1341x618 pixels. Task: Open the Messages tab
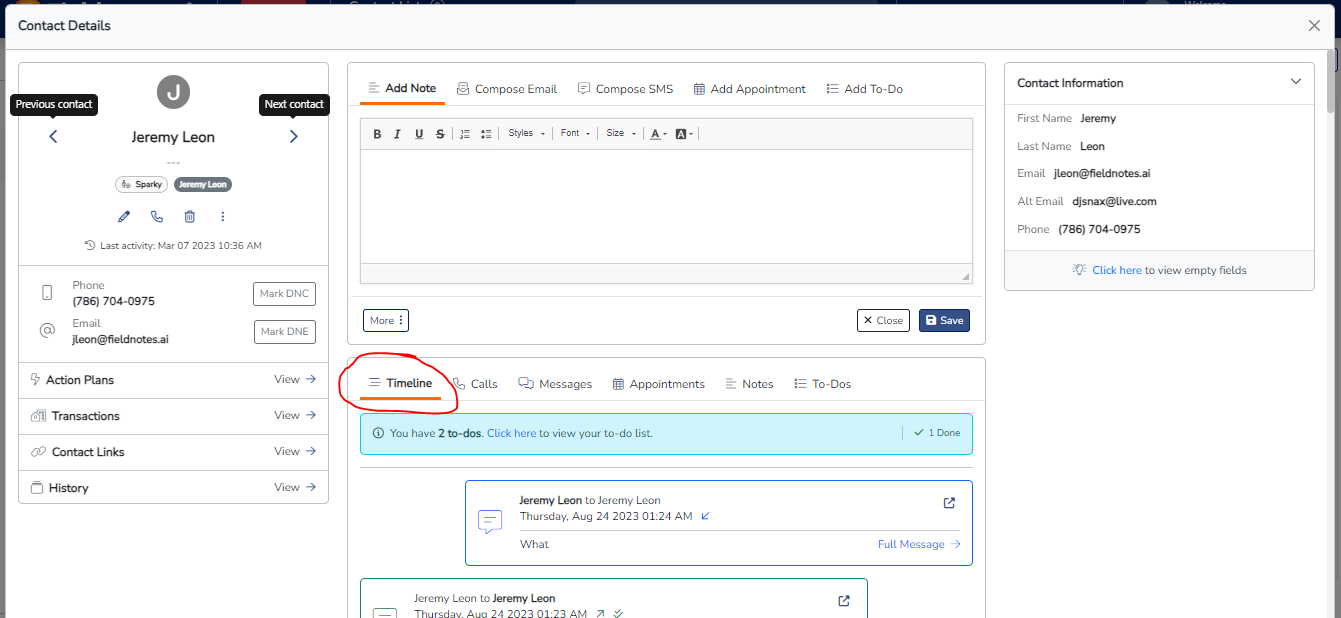tap(555, 384)
